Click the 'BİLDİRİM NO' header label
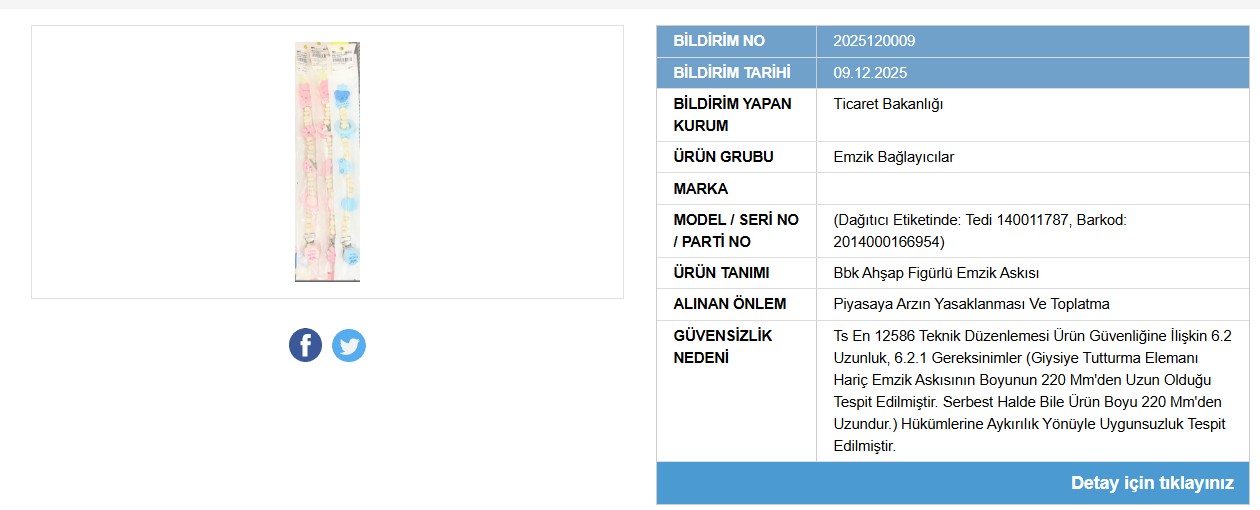 [719, 41]
